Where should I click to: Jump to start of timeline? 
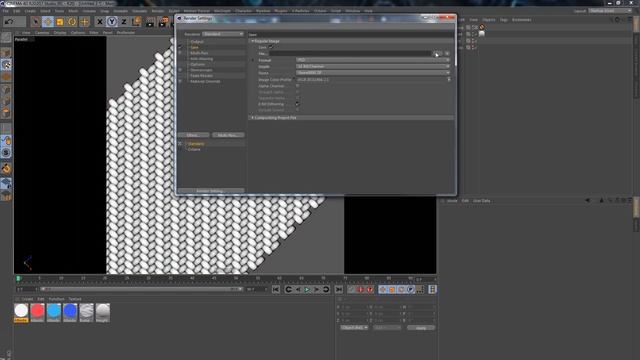tap(276, 289)
